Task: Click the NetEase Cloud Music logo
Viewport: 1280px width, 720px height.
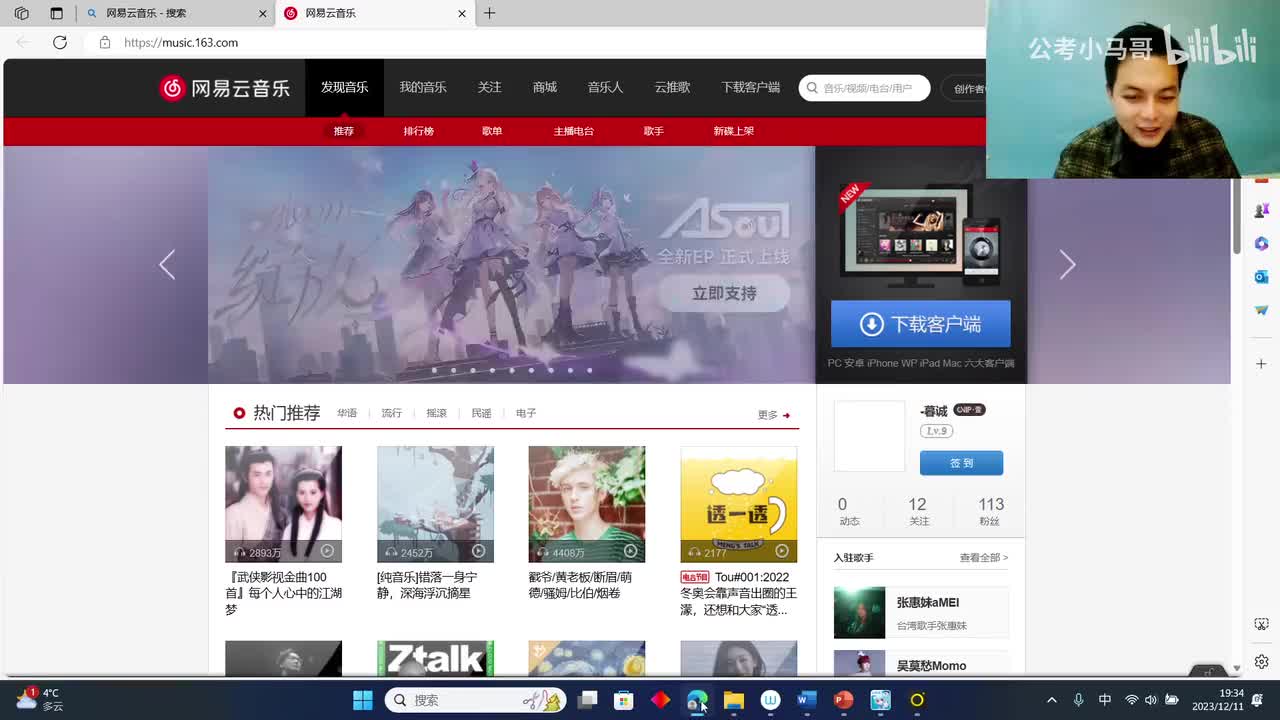Action: [225, 88]
